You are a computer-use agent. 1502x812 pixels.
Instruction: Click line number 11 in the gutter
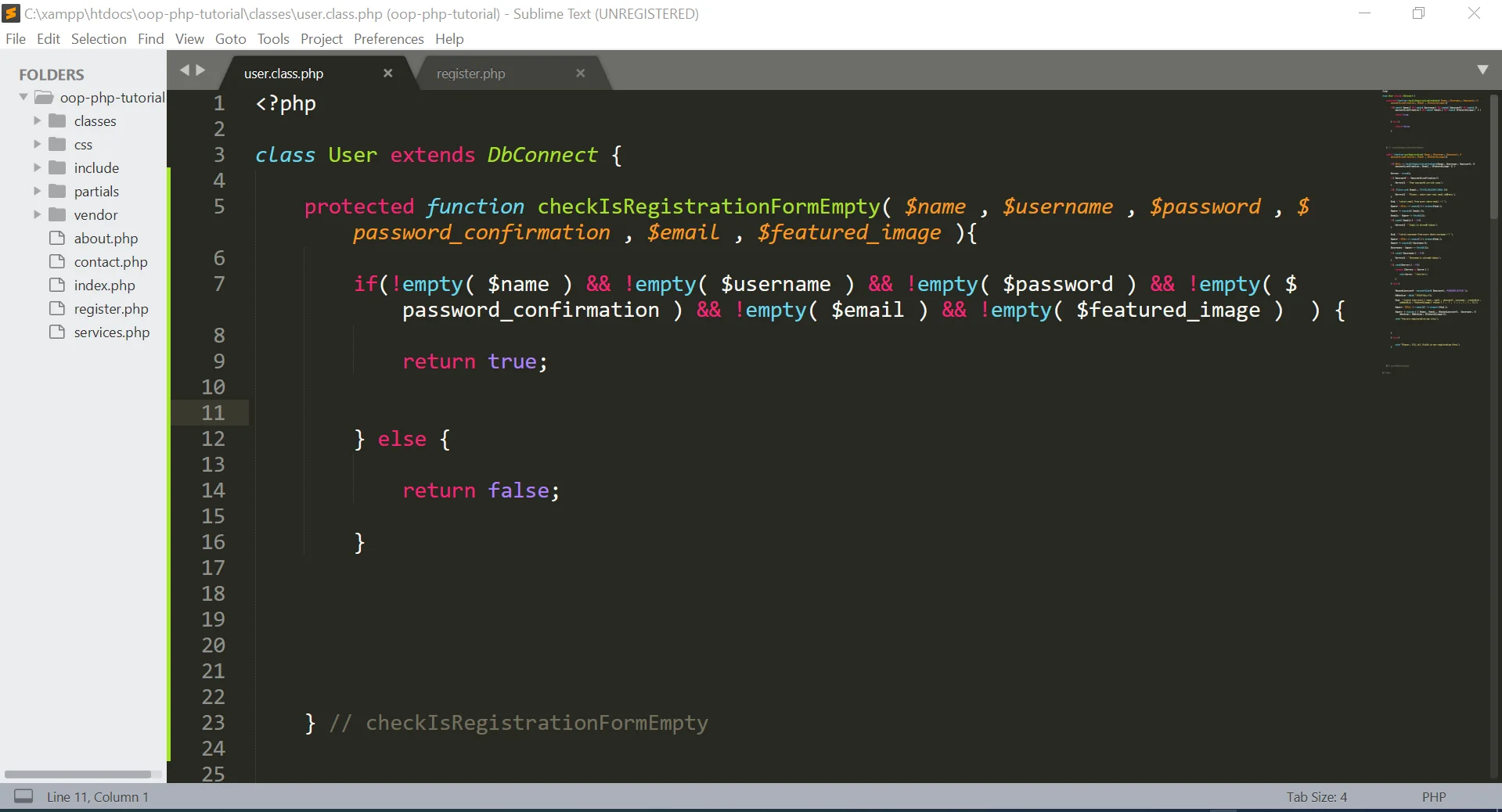coord(213,413)
